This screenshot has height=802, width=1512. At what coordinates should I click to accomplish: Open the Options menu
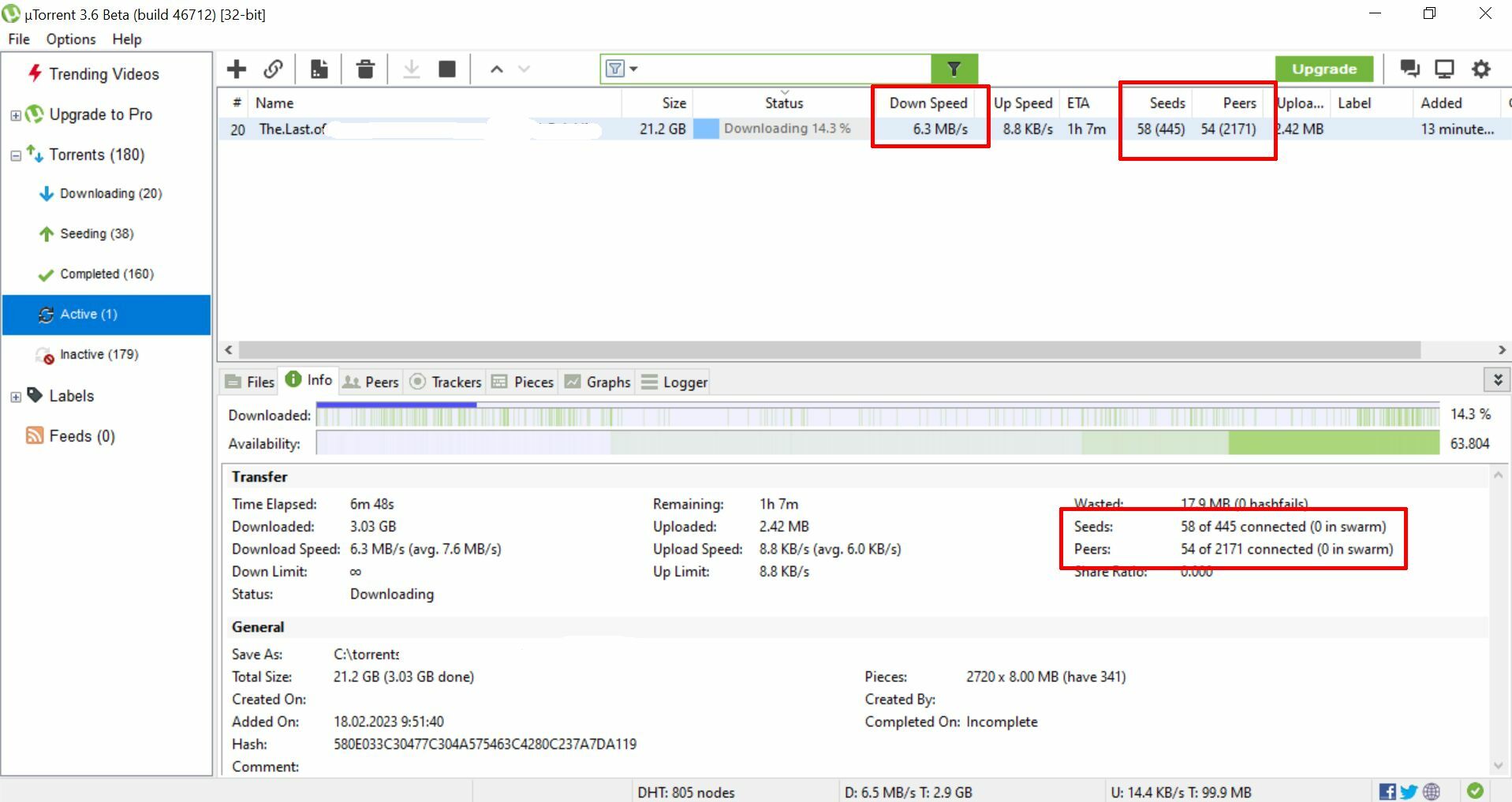[x=71, y=39]
